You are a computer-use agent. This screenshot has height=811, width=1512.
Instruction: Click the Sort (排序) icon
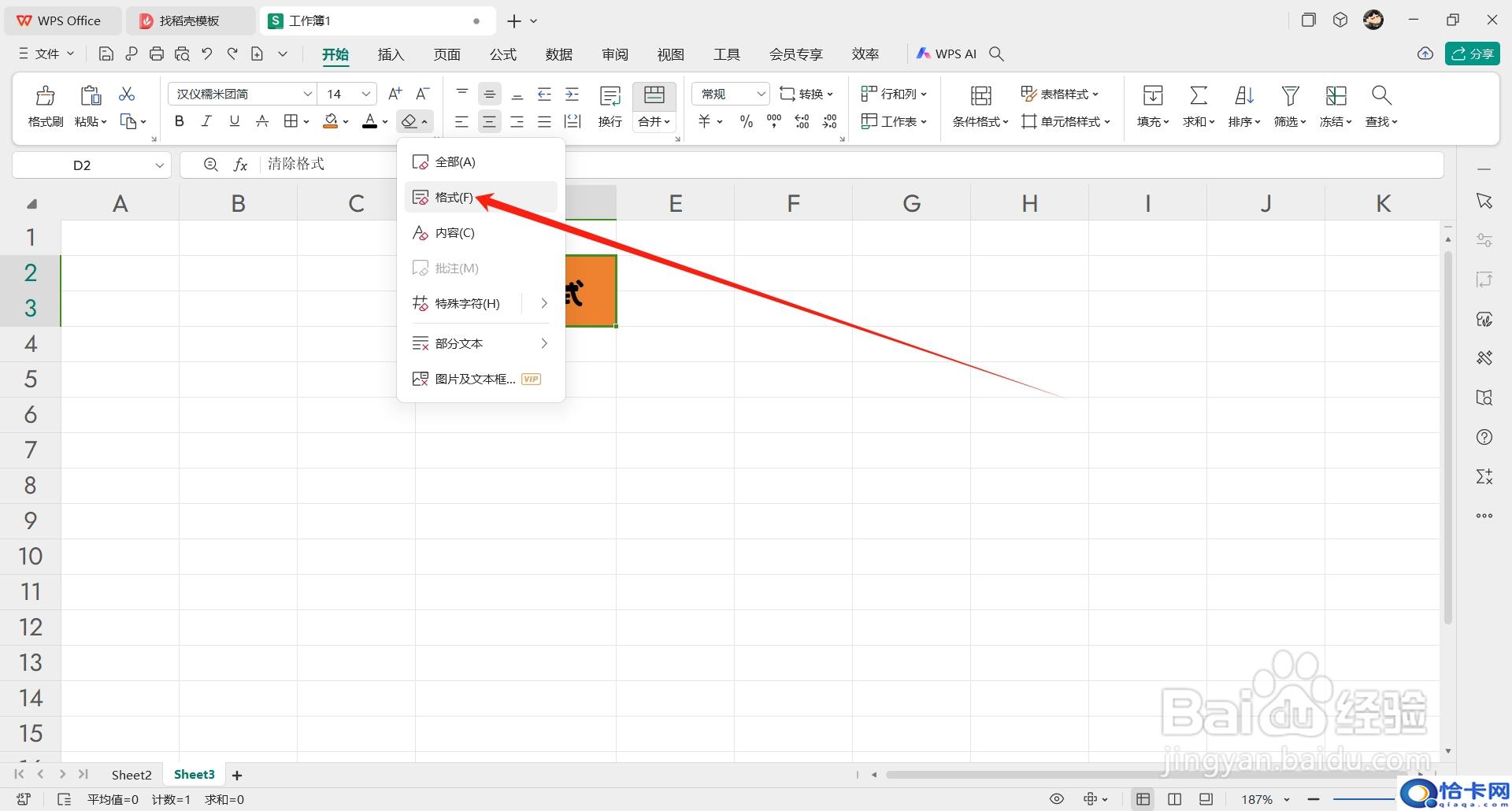pyautogui.click(x=1243, y=95)
